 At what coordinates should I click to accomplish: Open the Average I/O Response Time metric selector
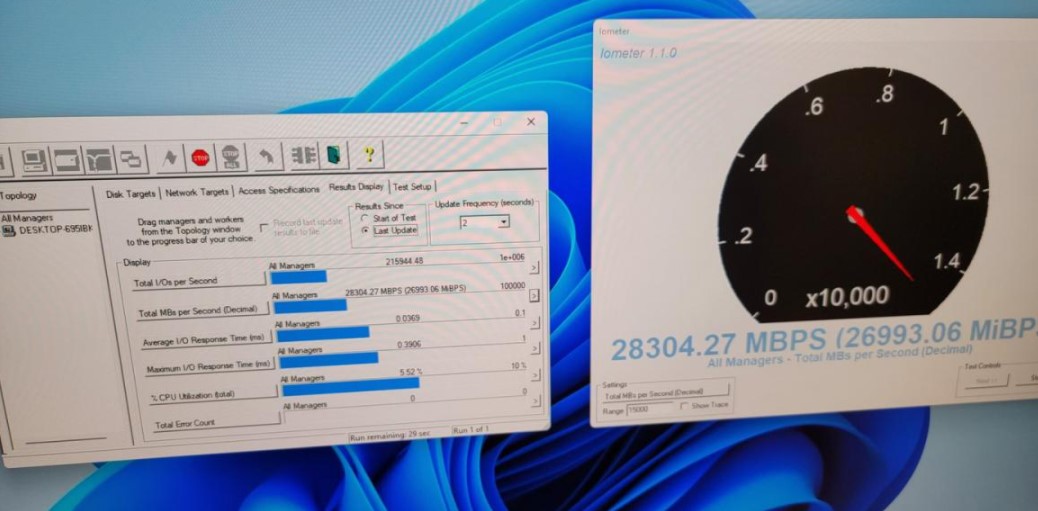206,340
